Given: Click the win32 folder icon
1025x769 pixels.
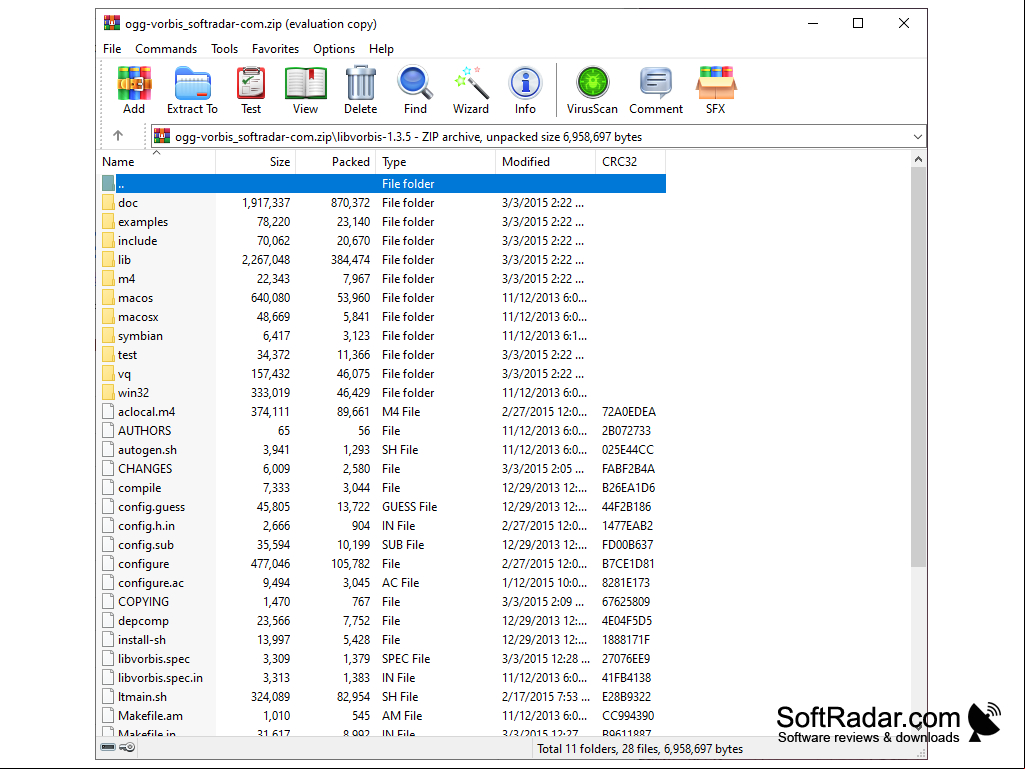Looking at the screenshot, I should 108,392.
